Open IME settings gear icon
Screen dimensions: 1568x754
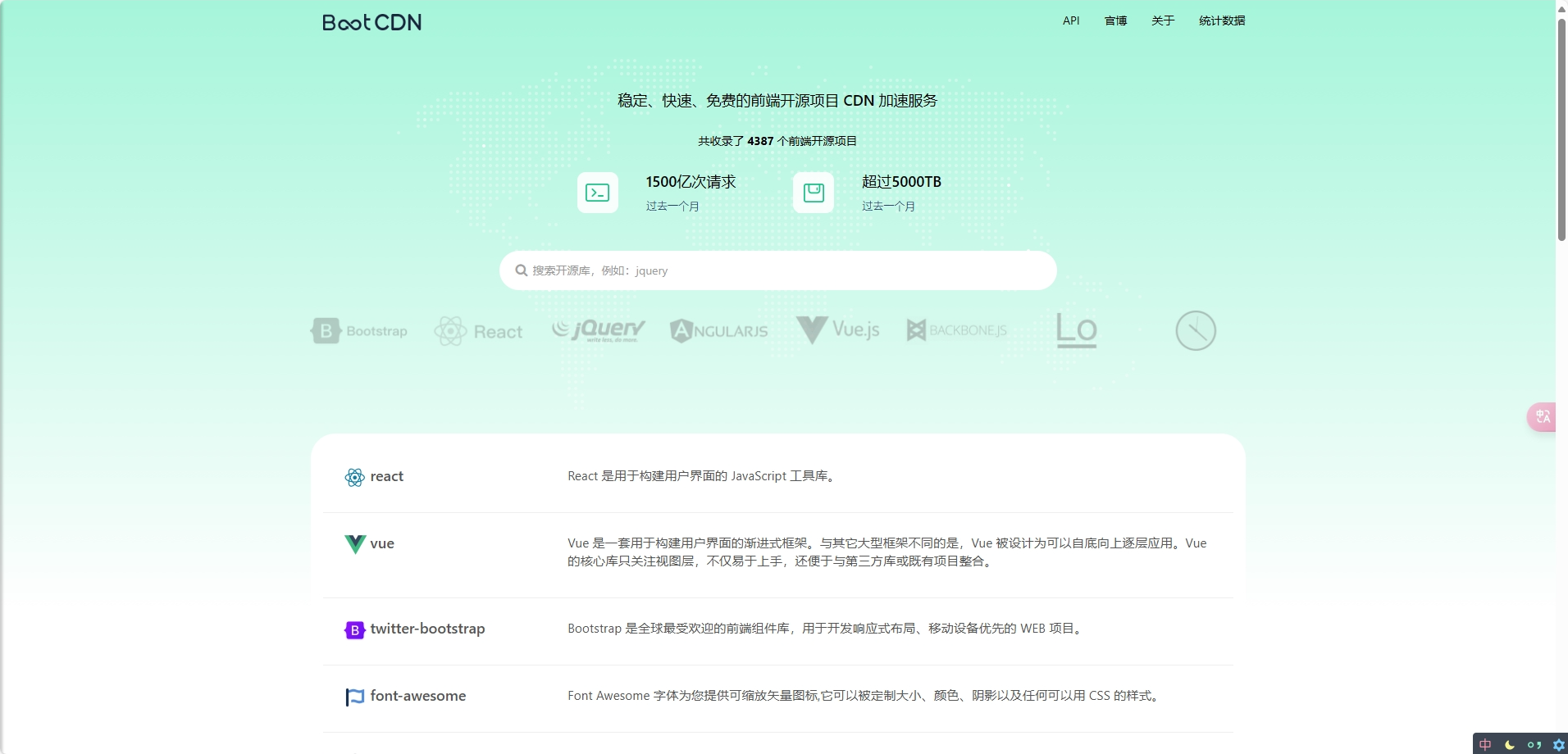click(1558, 745)
